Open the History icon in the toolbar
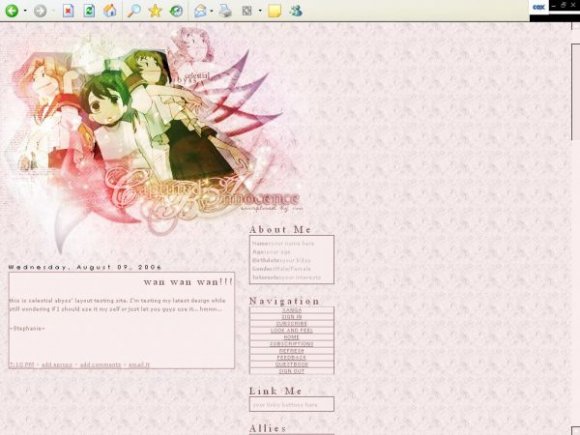The height and width of the screenshot is (435, 580). 176,11
